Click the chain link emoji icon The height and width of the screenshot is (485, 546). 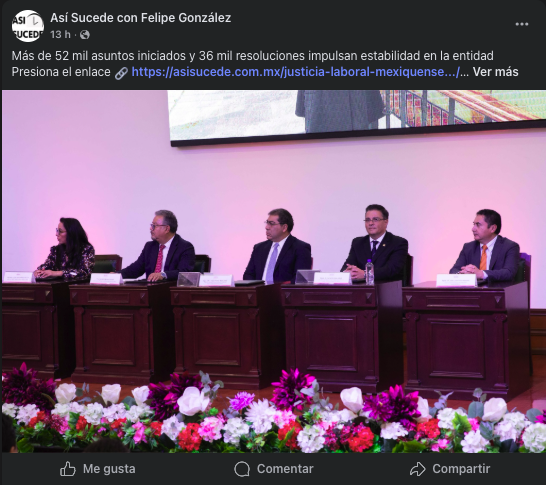pyautogui.click(x=121, y=73)
